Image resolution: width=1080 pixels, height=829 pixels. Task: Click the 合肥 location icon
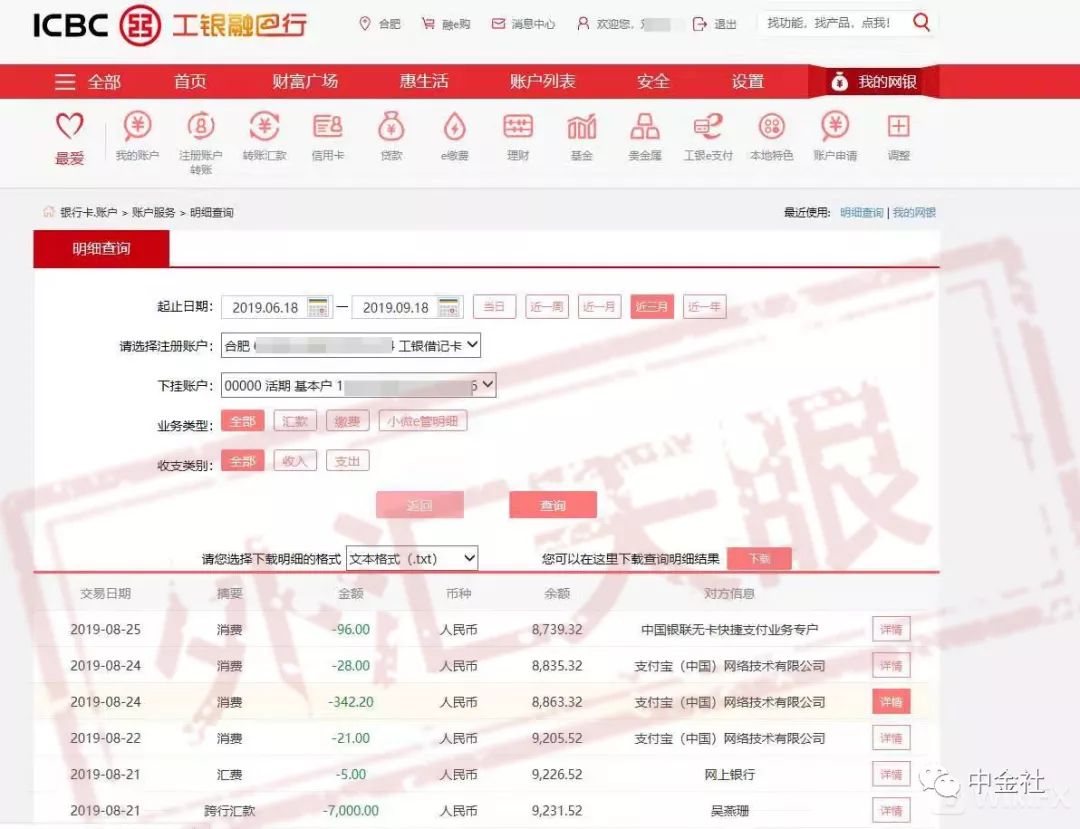365,24
